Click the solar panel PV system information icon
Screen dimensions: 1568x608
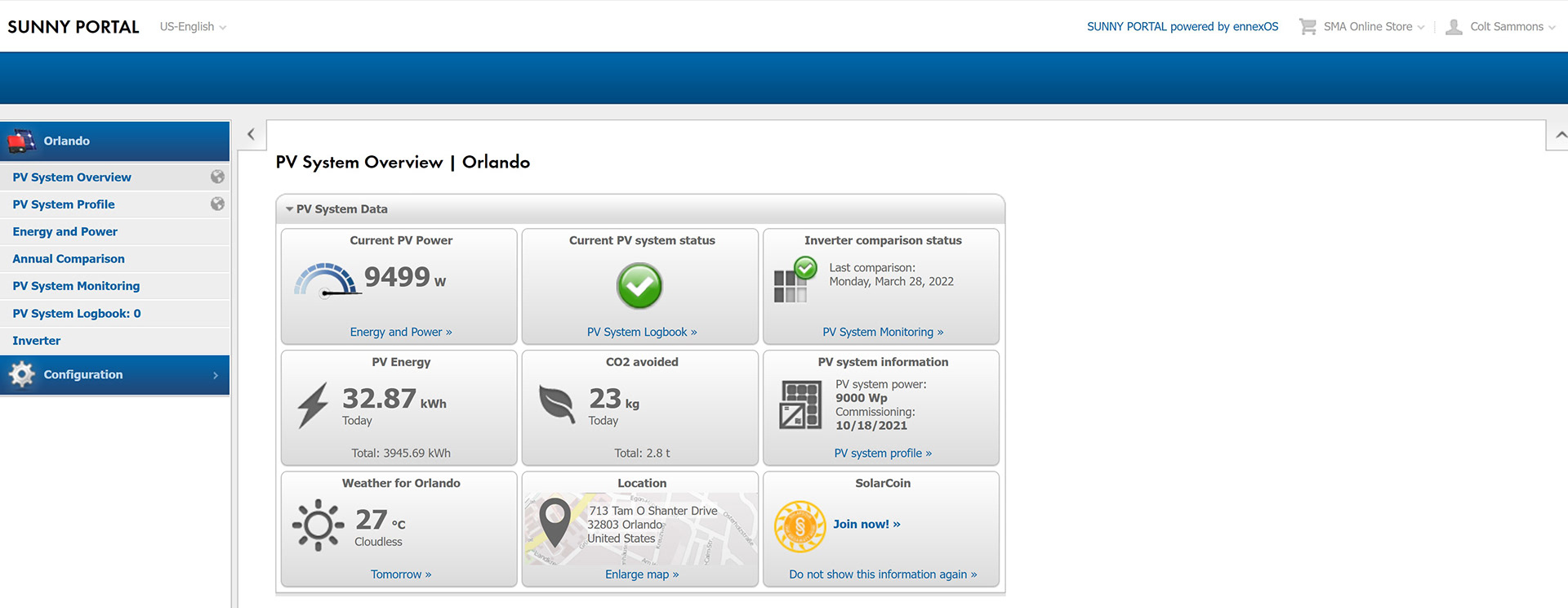coord(801,405)
